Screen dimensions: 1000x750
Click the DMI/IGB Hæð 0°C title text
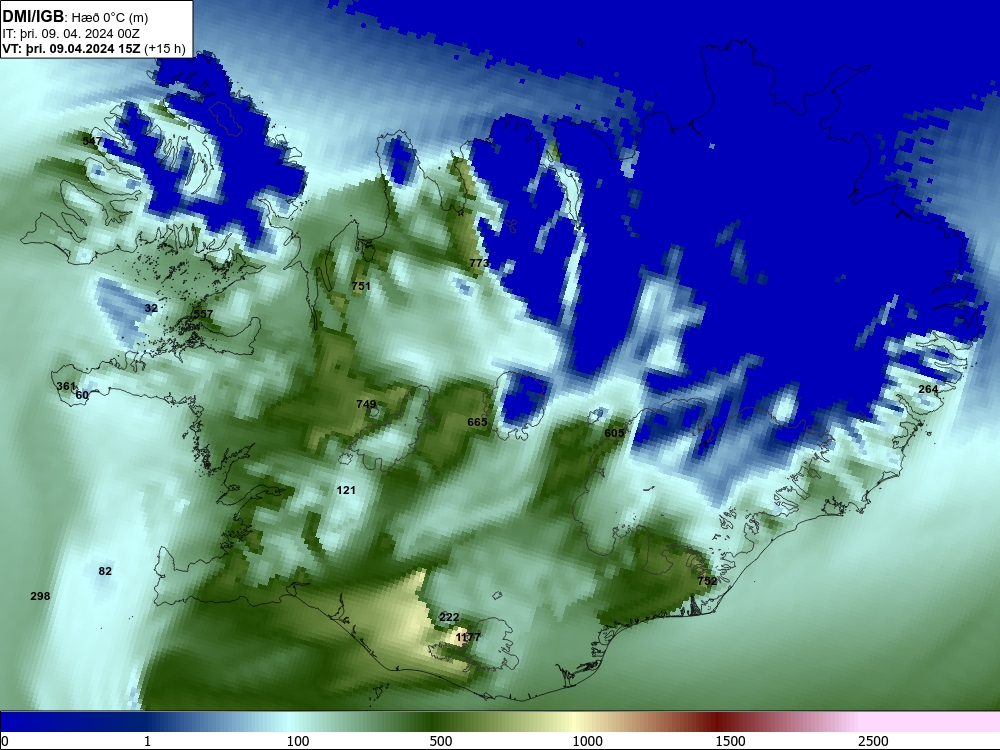tap(75, 17)
